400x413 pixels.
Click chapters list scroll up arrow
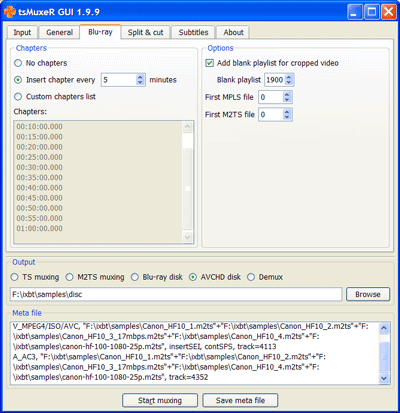(188, 127)
